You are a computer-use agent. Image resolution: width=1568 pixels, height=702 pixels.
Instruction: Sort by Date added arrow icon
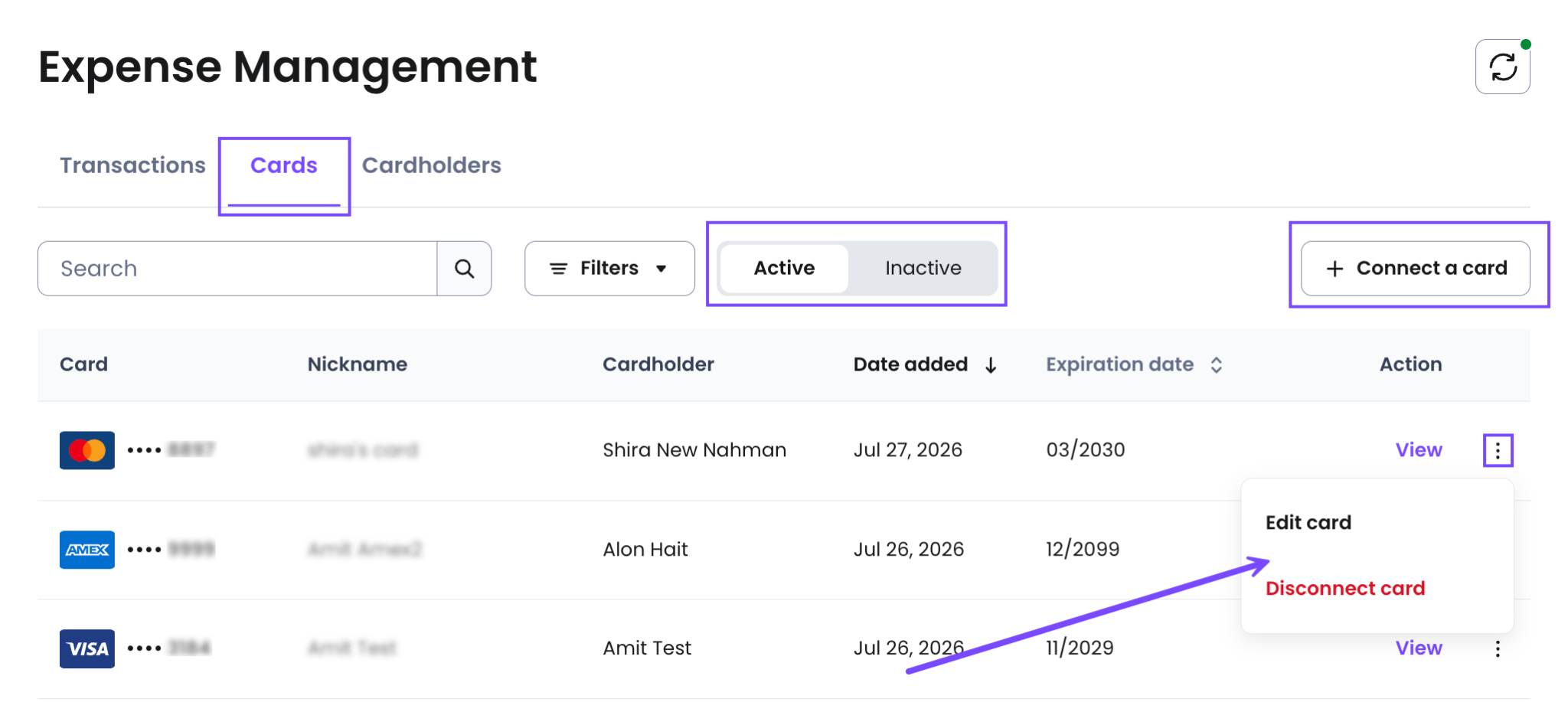click(x=991, y=365)
